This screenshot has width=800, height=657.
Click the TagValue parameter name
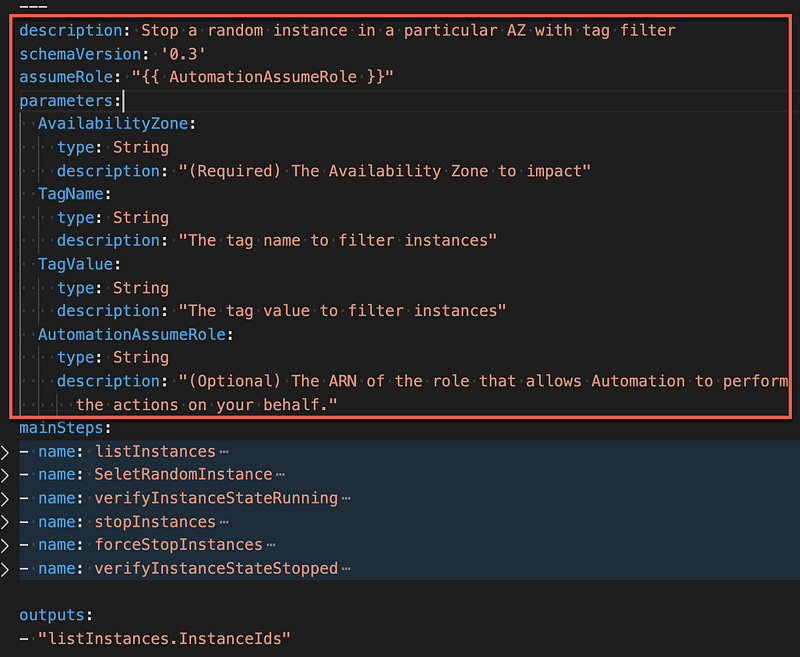[76, 264]
